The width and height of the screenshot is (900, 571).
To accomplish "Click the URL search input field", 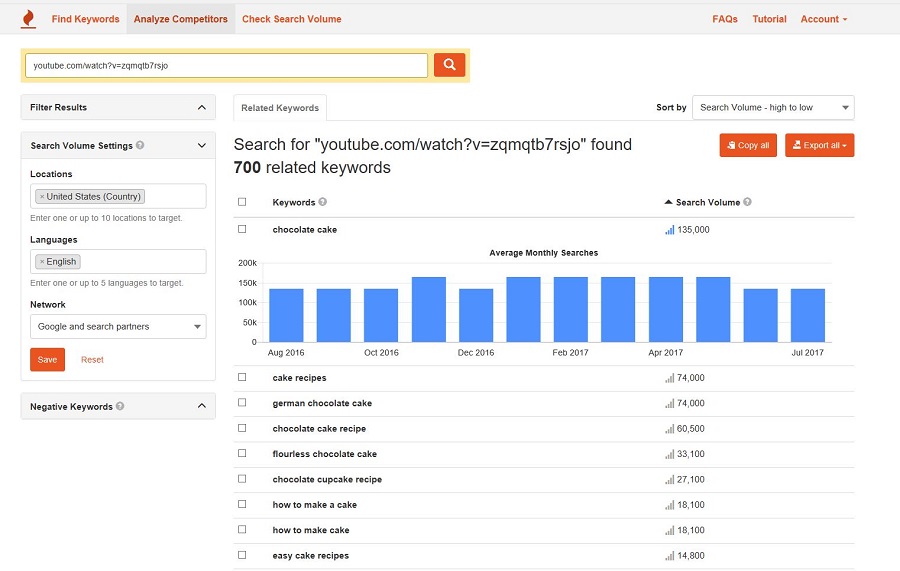I will (x=227, y=65).
